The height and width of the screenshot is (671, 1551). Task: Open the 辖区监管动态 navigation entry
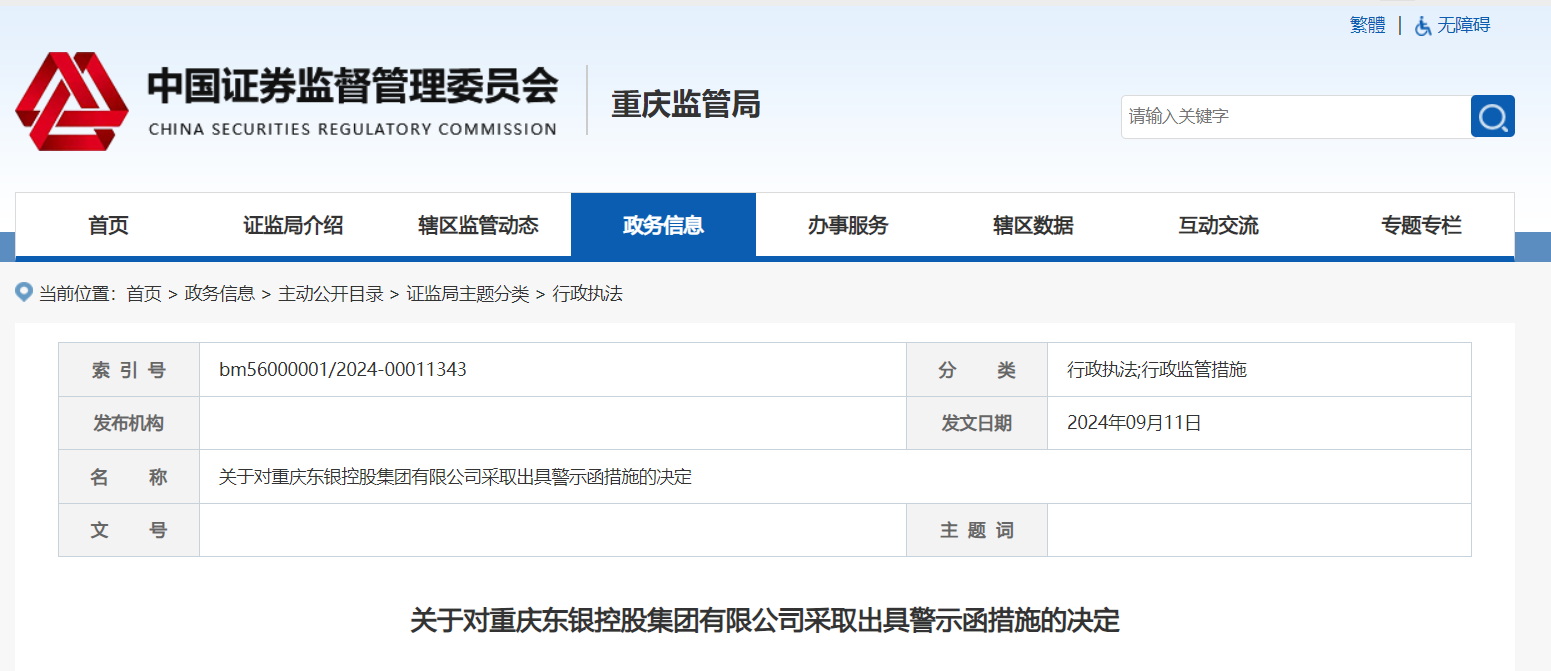coord(478,225)
